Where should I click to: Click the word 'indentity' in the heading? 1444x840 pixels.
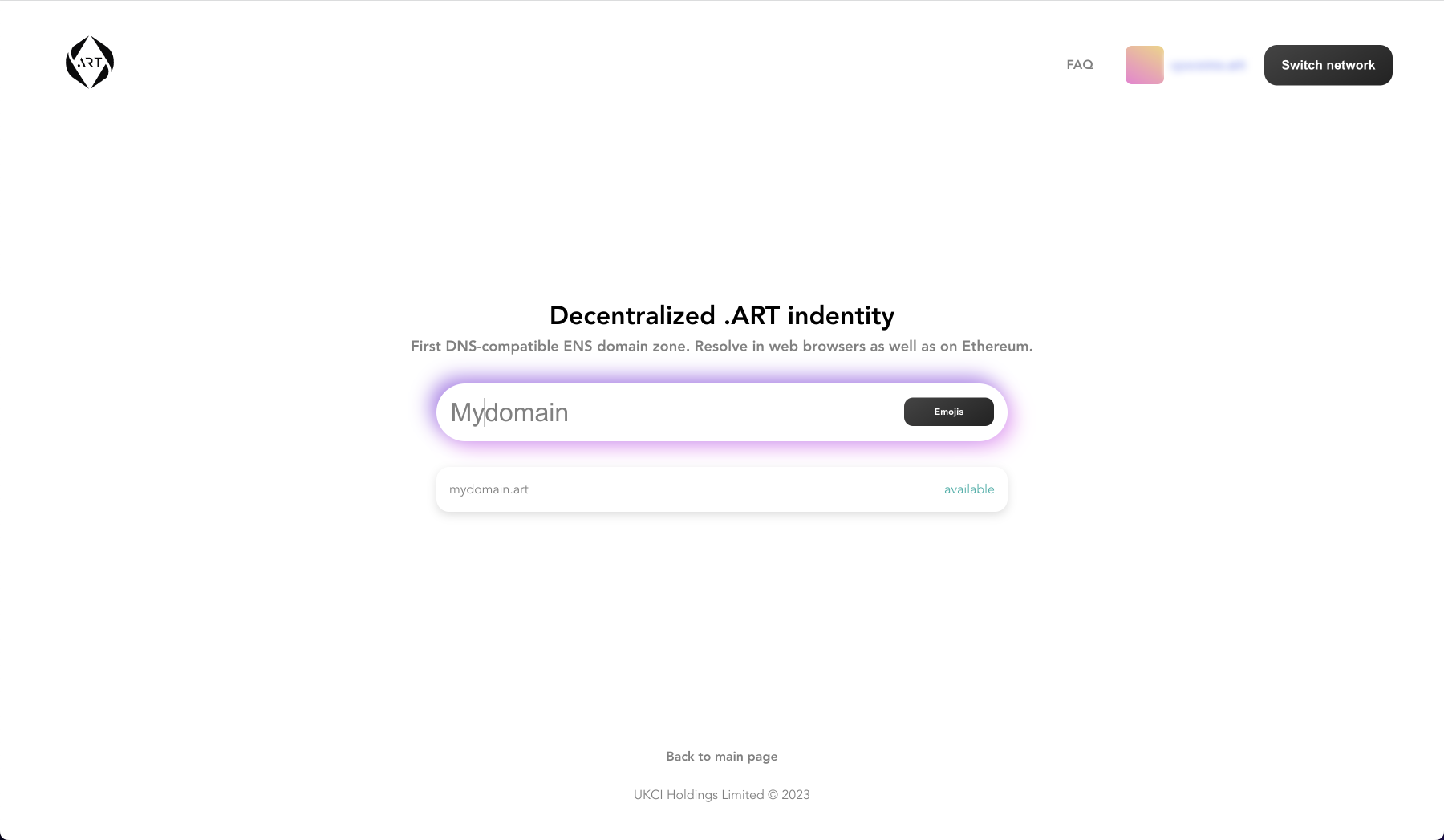841,316
